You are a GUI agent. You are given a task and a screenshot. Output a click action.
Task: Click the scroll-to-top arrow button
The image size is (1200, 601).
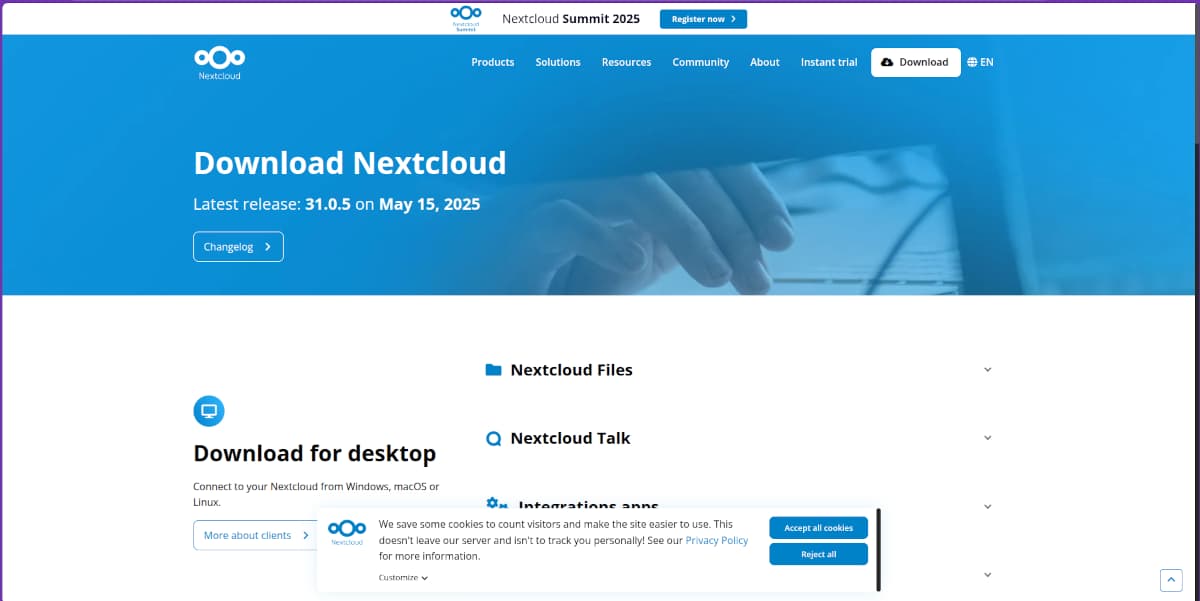1171,580
